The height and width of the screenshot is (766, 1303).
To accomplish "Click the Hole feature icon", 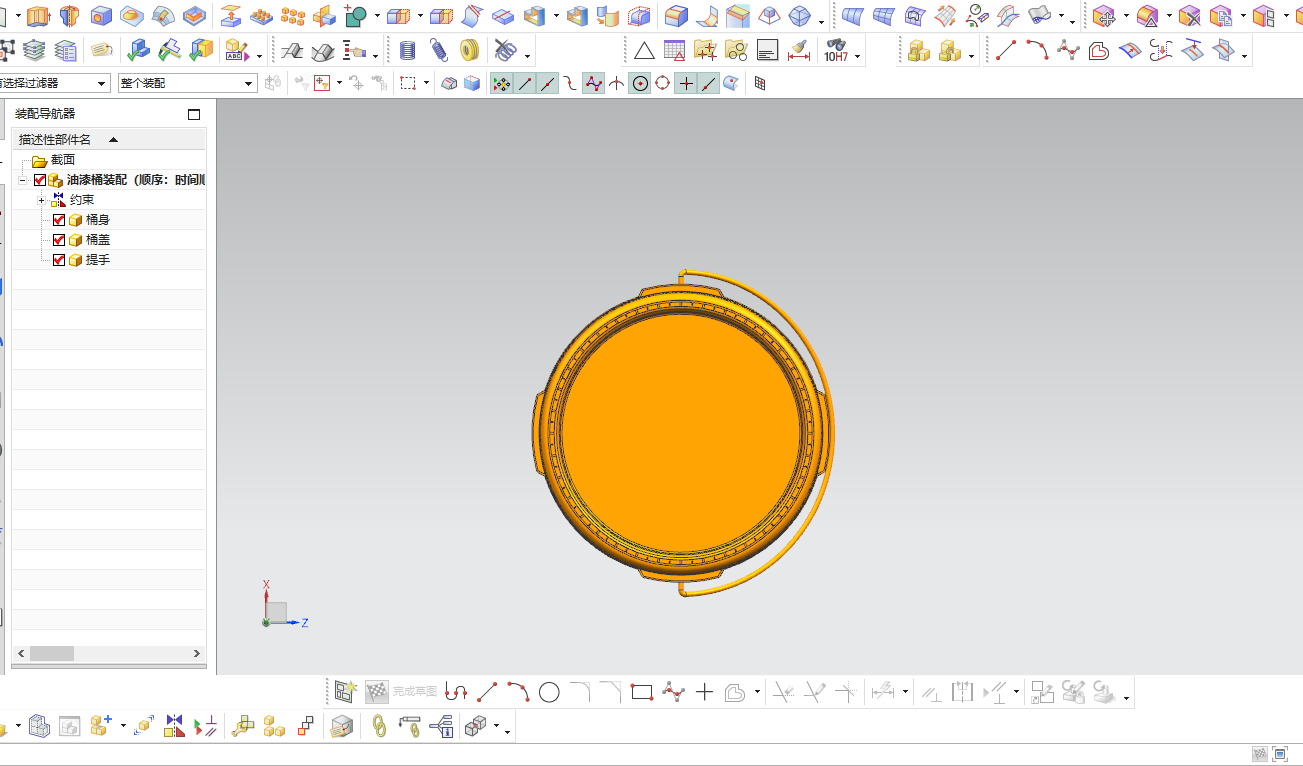I will pos(100,15).
